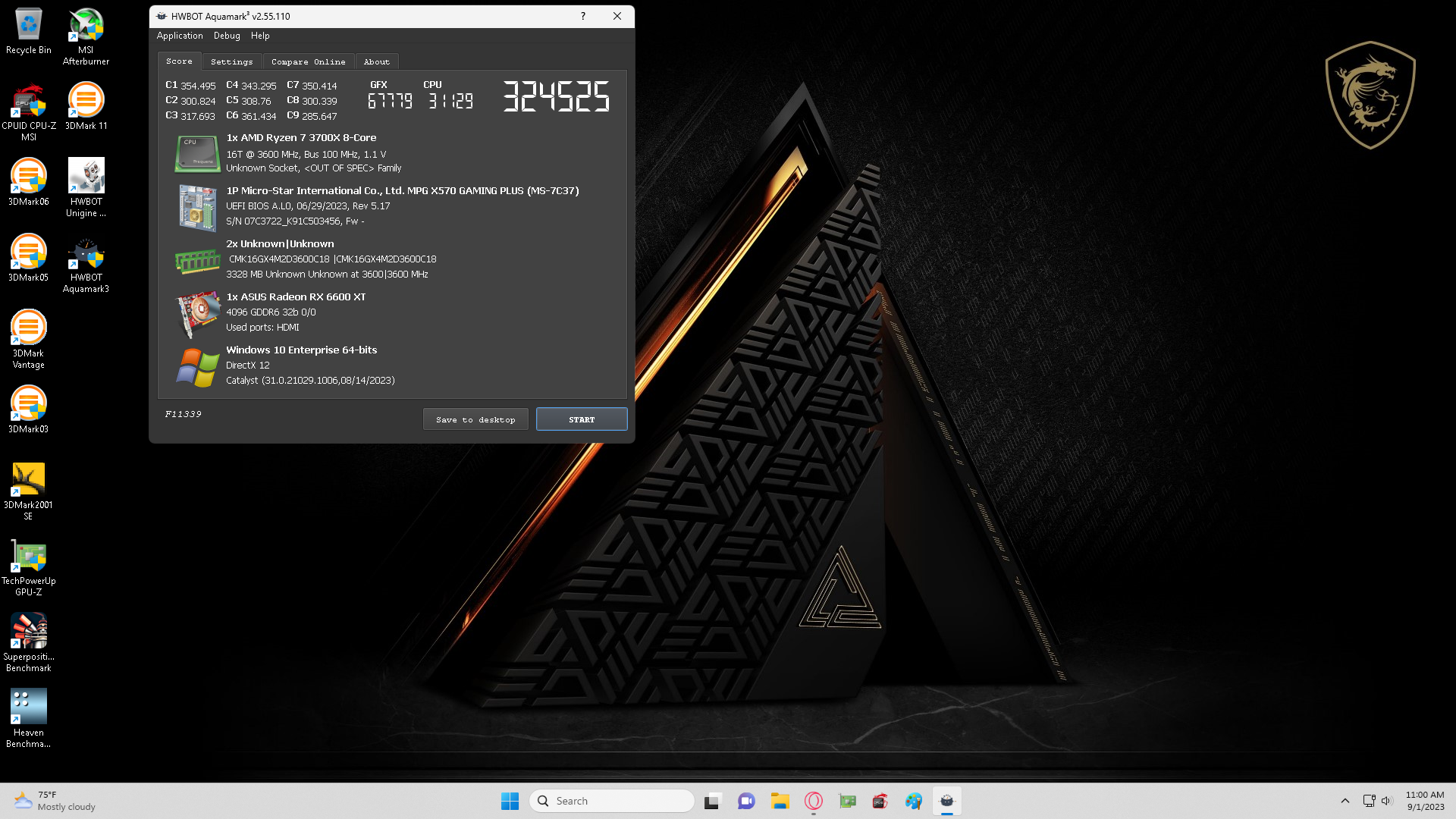Open the 3DMark 11 desktop shortcut
Viewport: 1456px width, 819px height.
[x=86, y=107]
